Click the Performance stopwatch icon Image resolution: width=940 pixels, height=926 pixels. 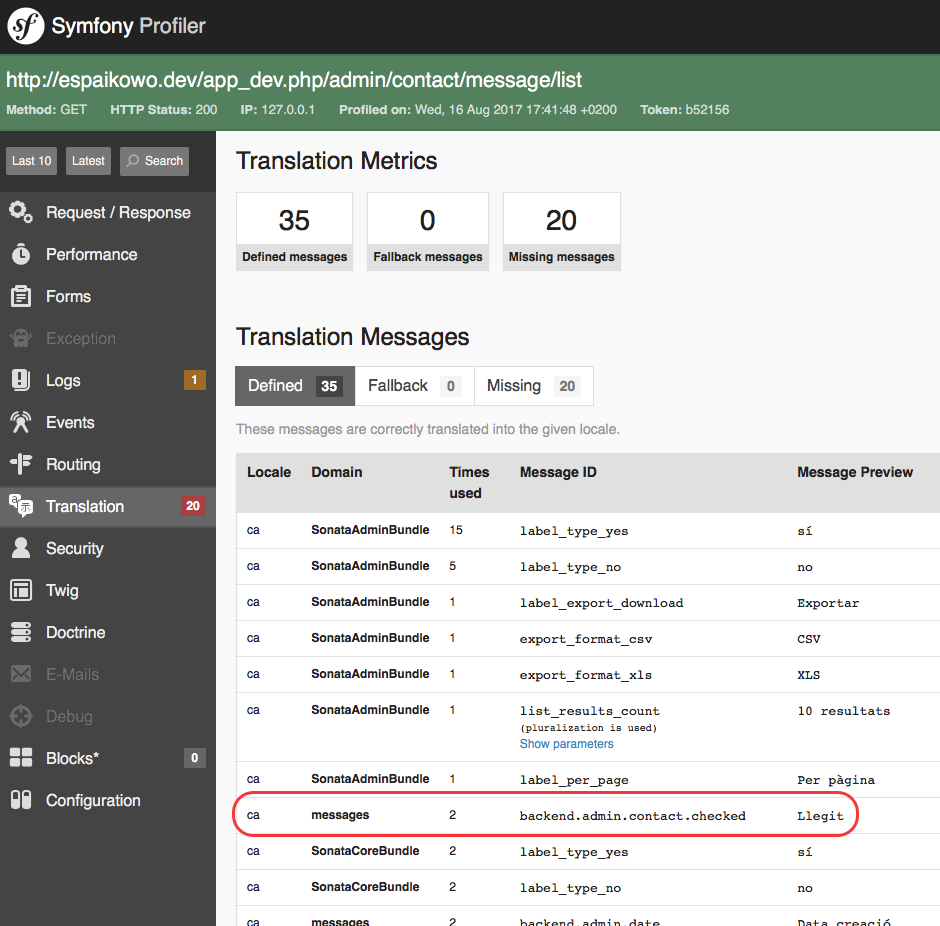coord(21,254)
